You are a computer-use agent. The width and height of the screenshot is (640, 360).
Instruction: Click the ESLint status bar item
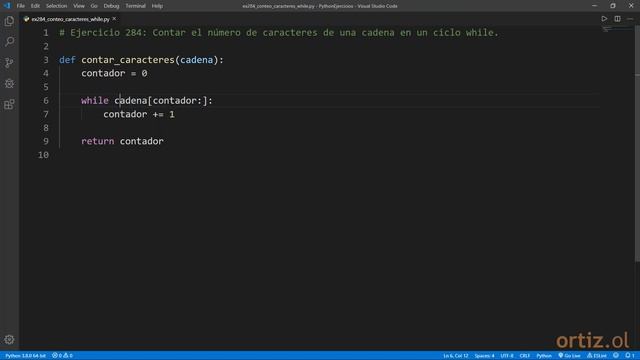597,356
